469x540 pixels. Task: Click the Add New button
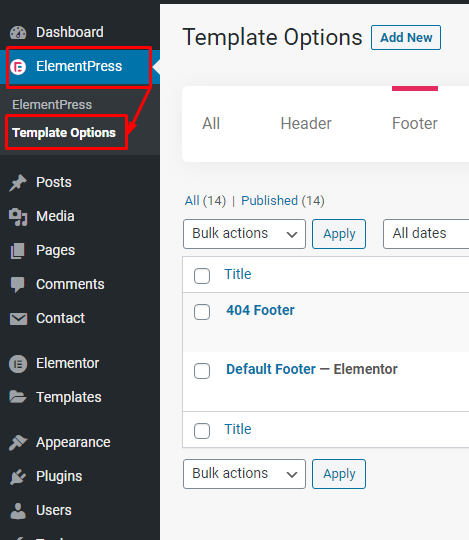pos(406,37)
